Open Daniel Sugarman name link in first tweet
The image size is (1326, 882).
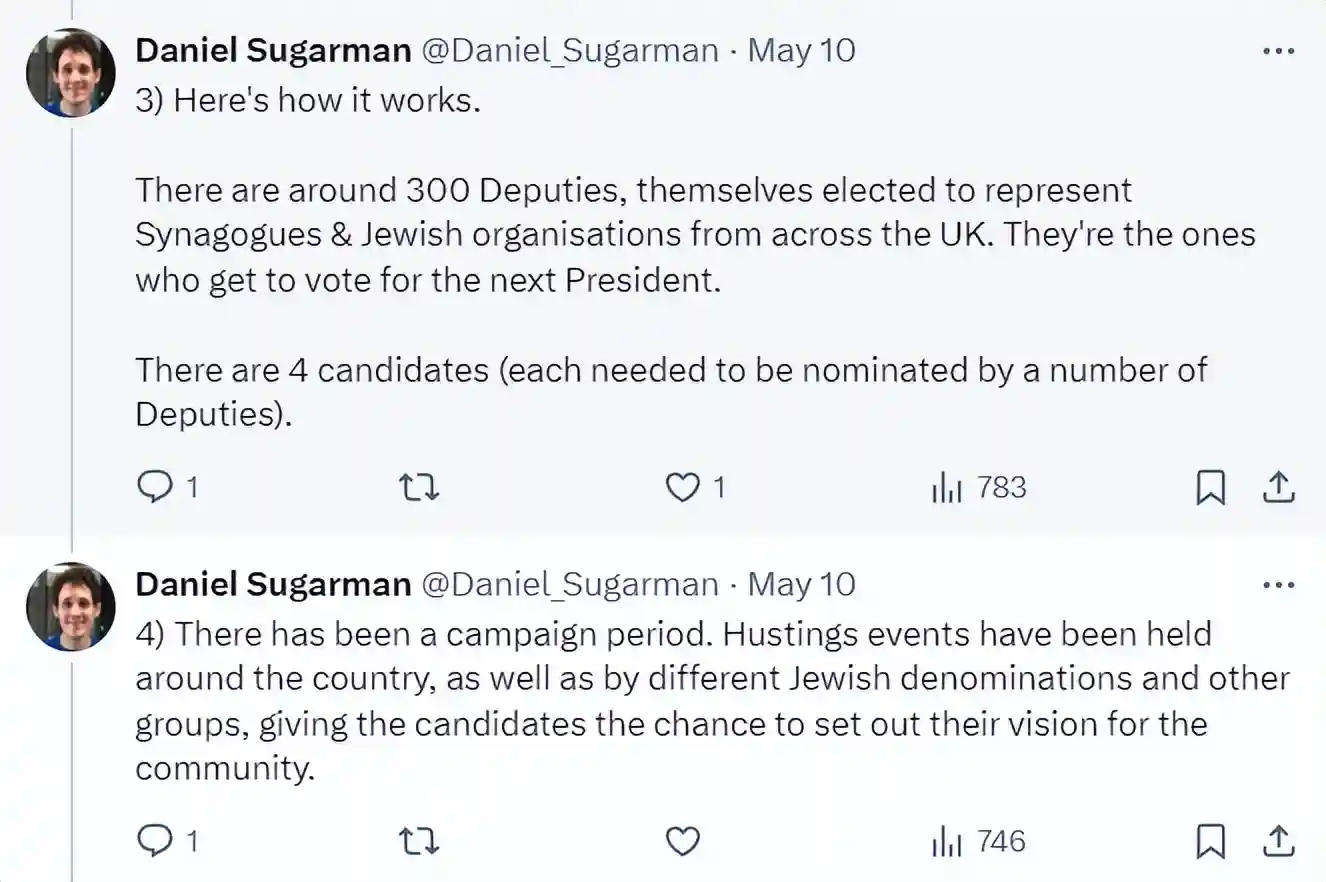273,50
